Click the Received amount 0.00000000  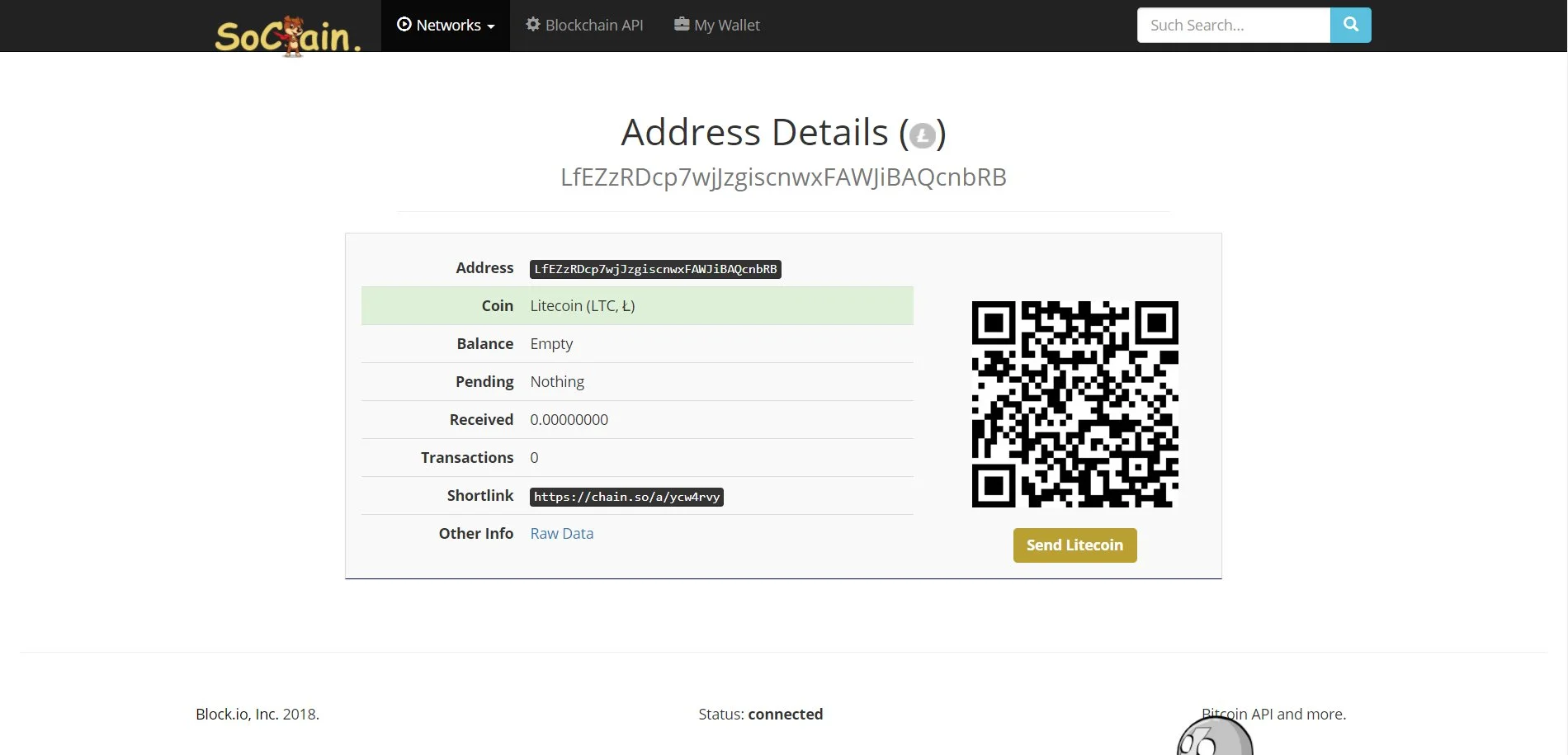point(569,420)
